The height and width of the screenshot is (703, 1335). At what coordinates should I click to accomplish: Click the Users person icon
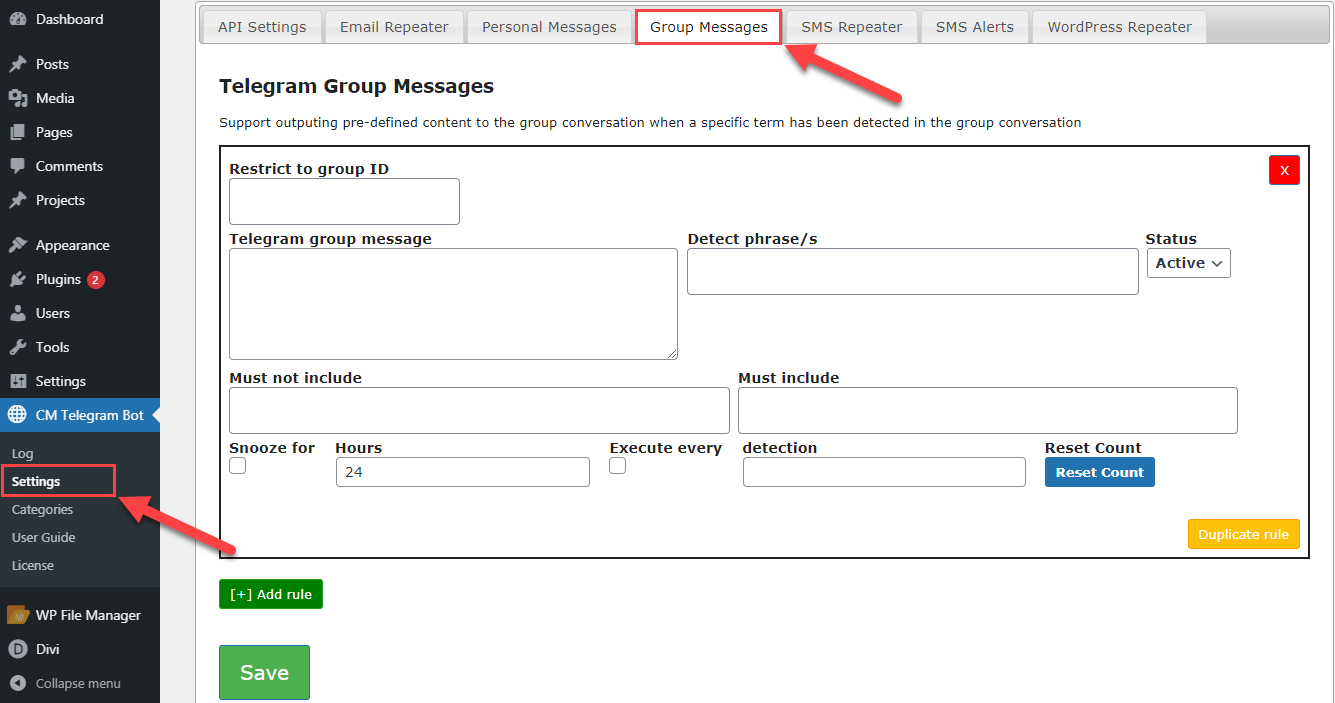18,313
